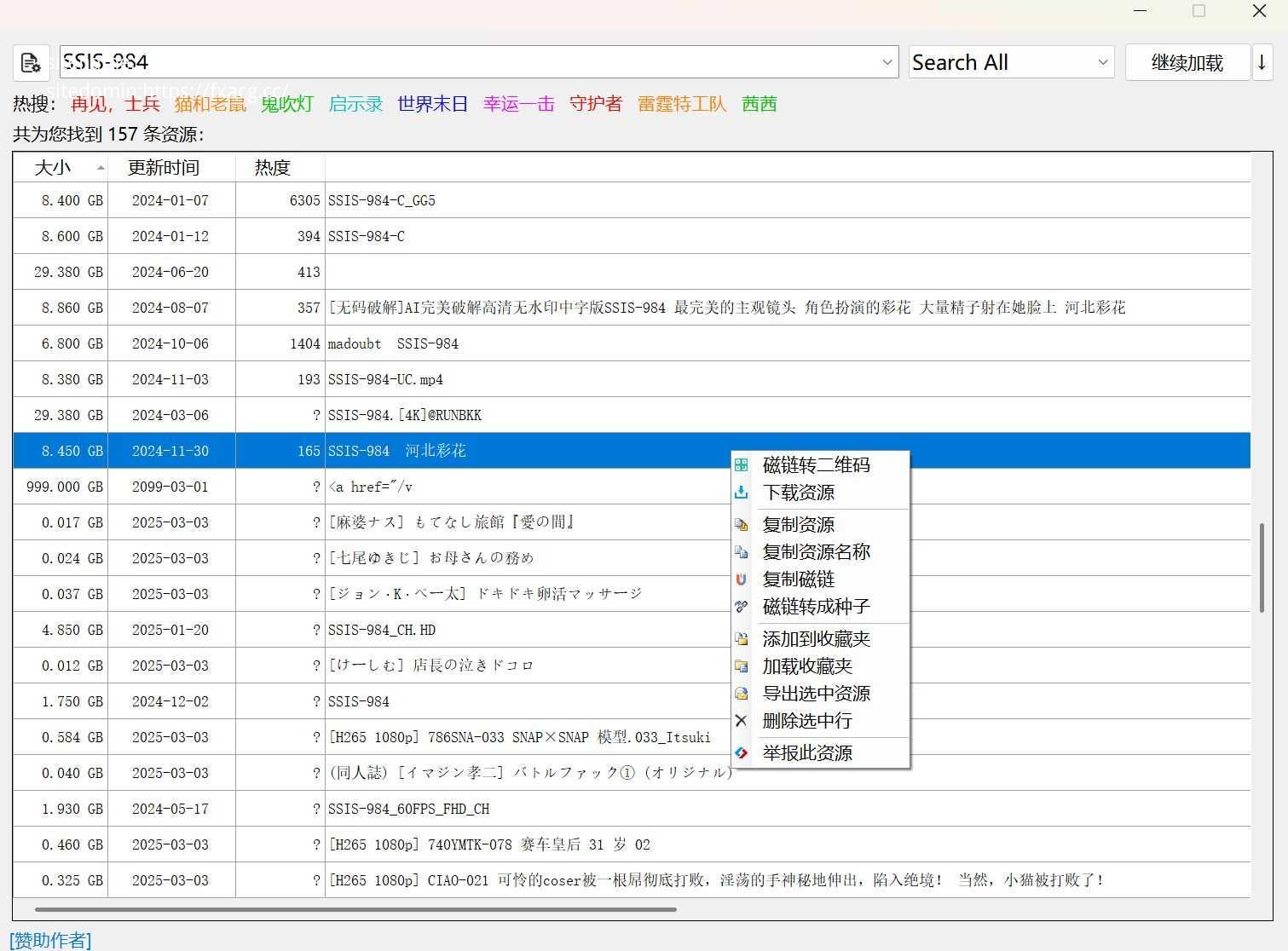
Task: Open the 赞助作者 link
Action: (x=50, y=940)
